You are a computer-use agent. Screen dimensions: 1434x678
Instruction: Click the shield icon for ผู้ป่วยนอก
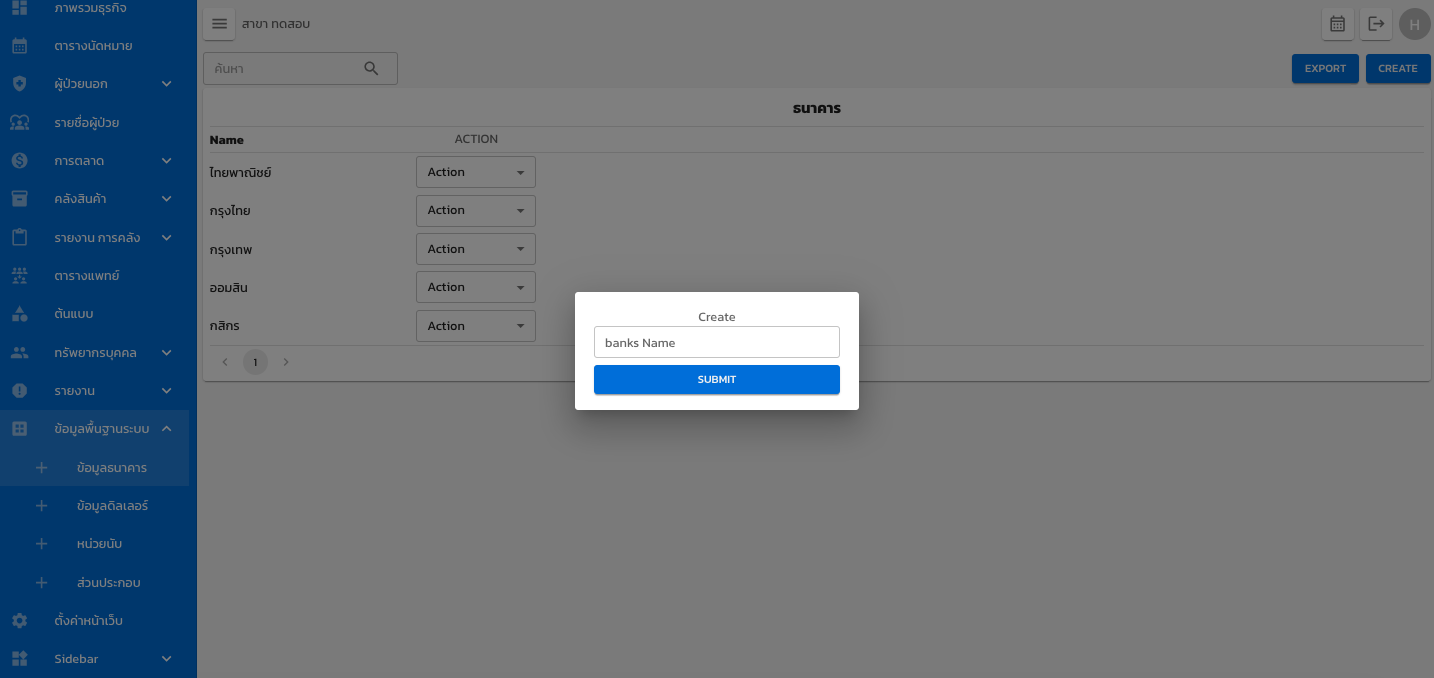(x=19, y=84)
